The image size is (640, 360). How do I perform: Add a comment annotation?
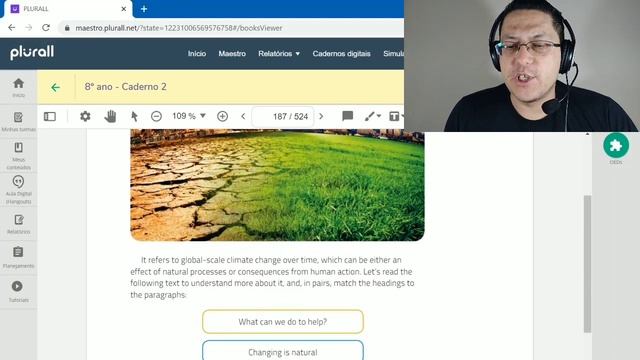pyautogui.click(x=347, y=116)
